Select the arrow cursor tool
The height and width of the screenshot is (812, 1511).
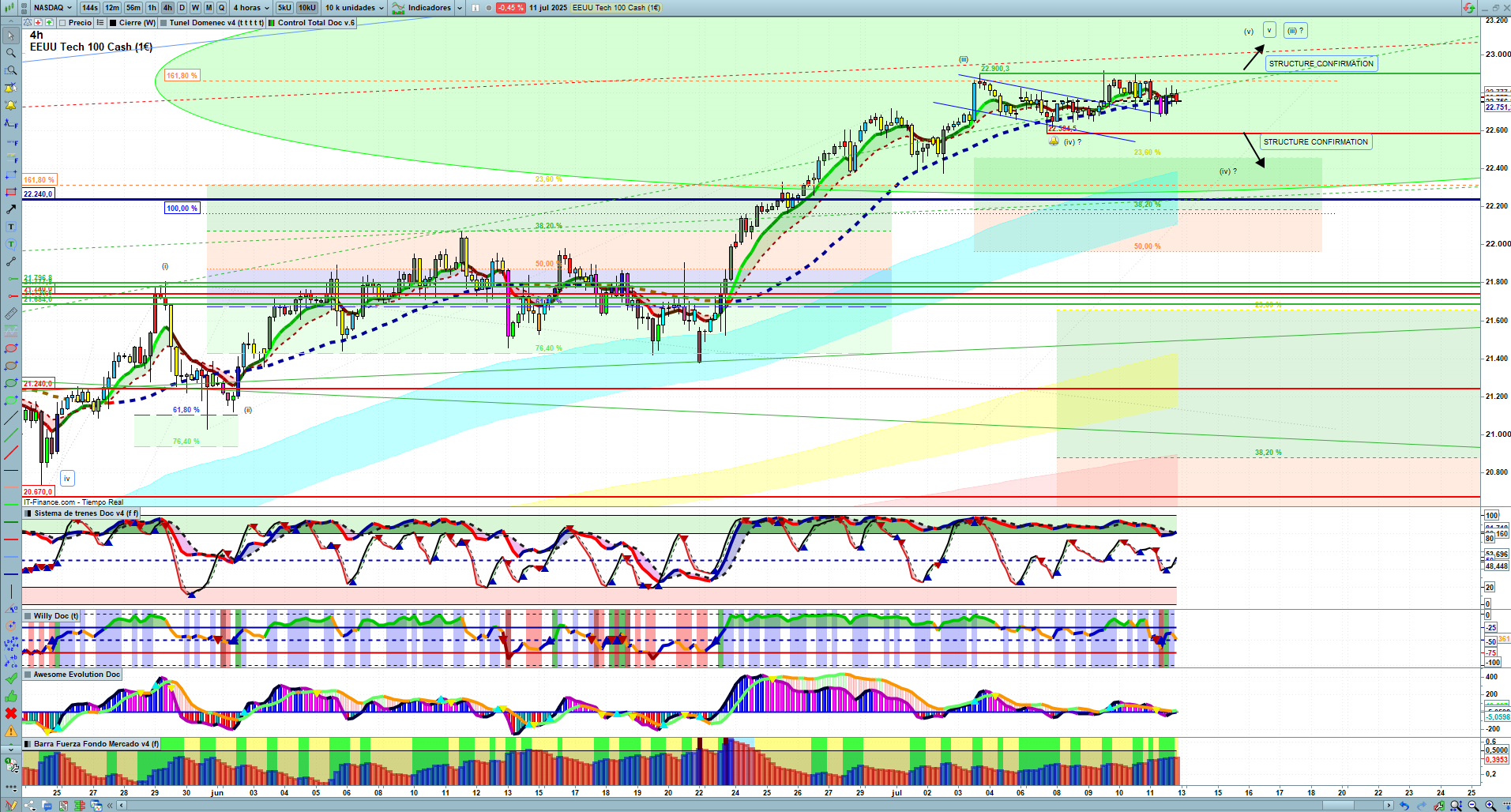[10, 36]
